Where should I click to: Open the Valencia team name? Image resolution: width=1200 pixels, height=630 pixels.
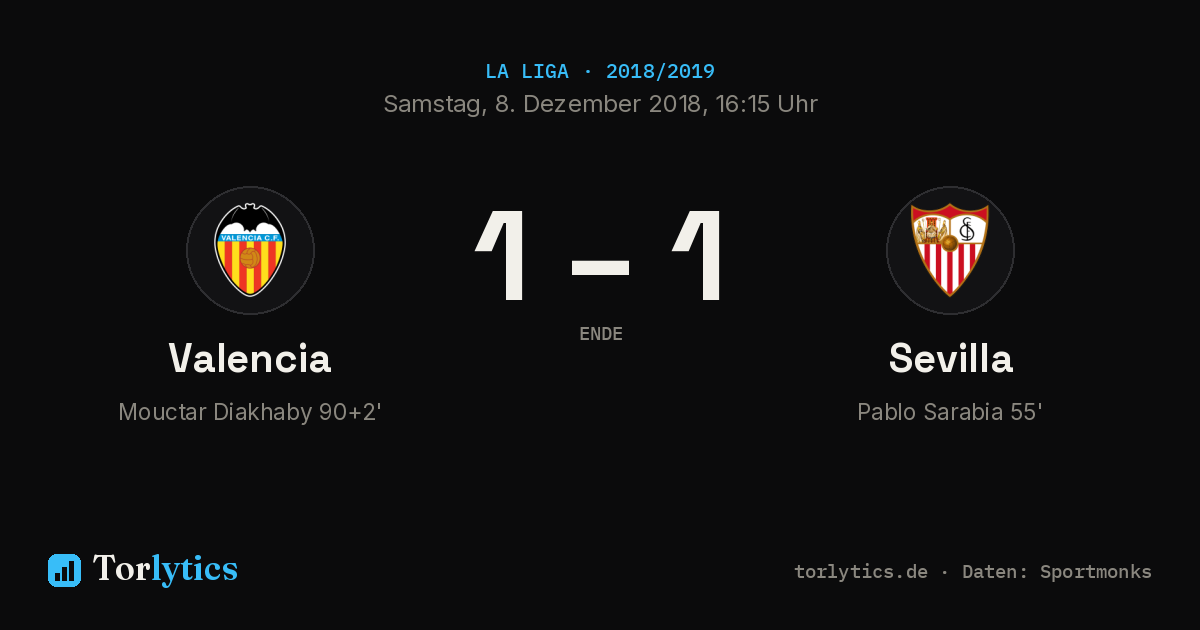click(250, 358)
